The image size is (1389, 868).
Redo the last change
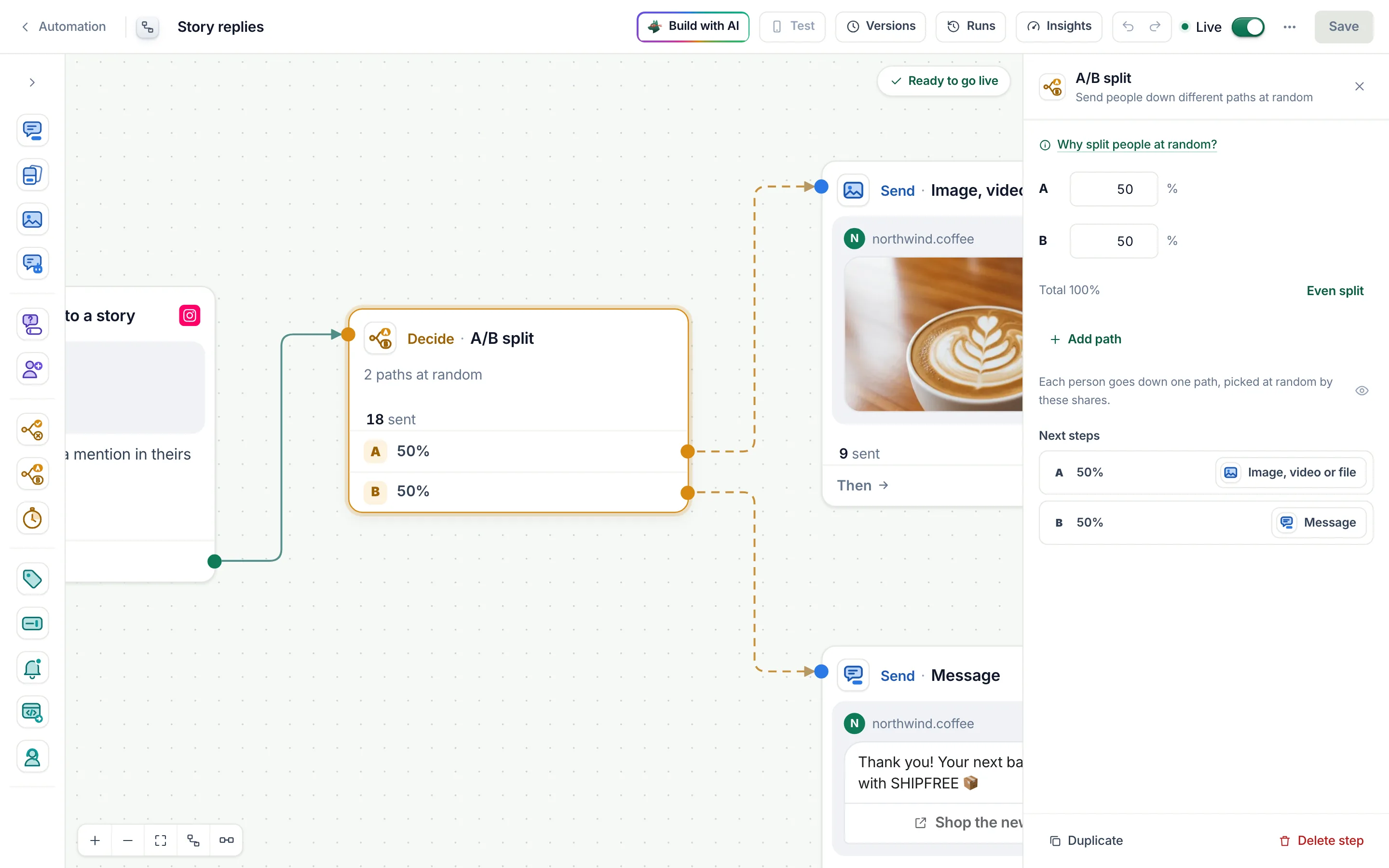(x=1155, y=27)
